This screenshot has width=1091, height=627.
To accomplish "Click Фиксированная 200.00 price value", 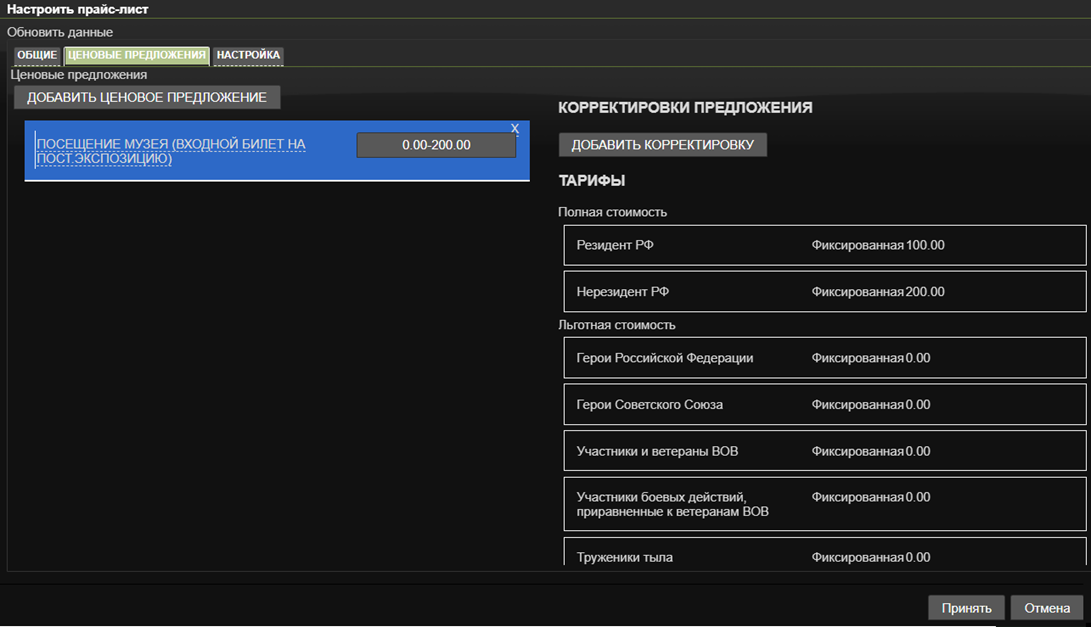I will point(878,292).
